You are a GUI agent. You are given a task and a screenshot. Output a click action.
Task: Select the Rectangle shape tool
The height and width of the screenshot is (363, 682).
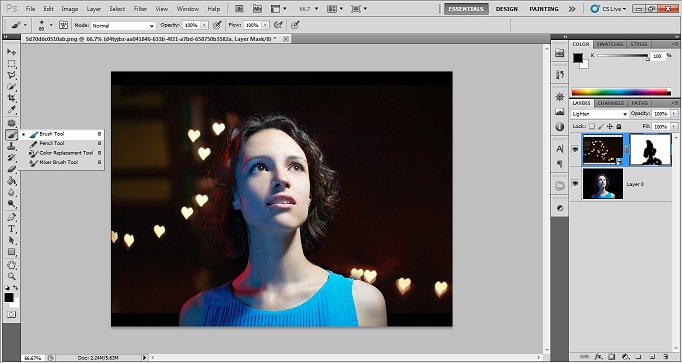point(11,252)
